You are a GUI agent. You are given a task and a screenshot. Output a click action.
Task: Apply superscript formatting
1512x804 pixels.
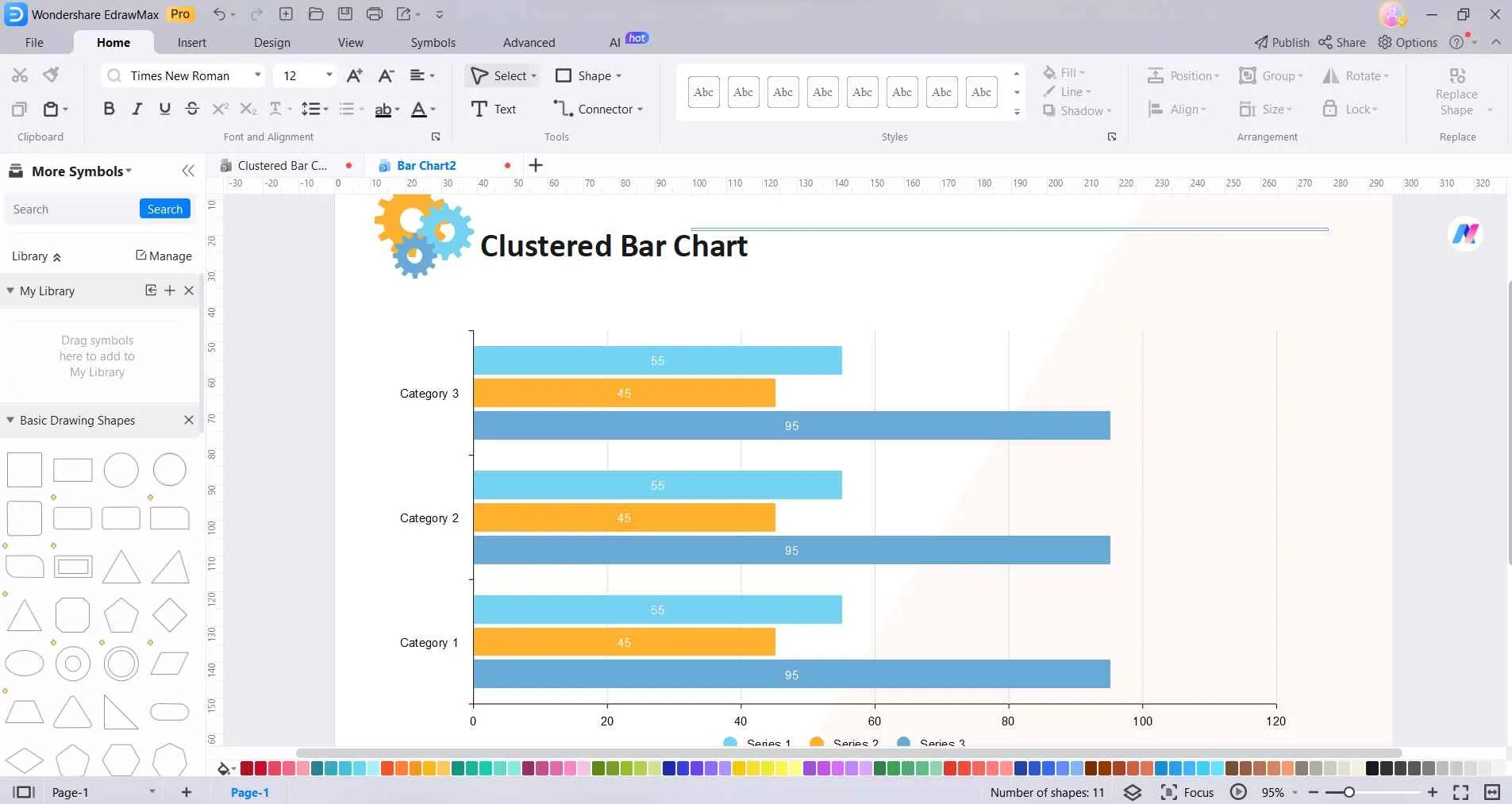pos(220,109)
